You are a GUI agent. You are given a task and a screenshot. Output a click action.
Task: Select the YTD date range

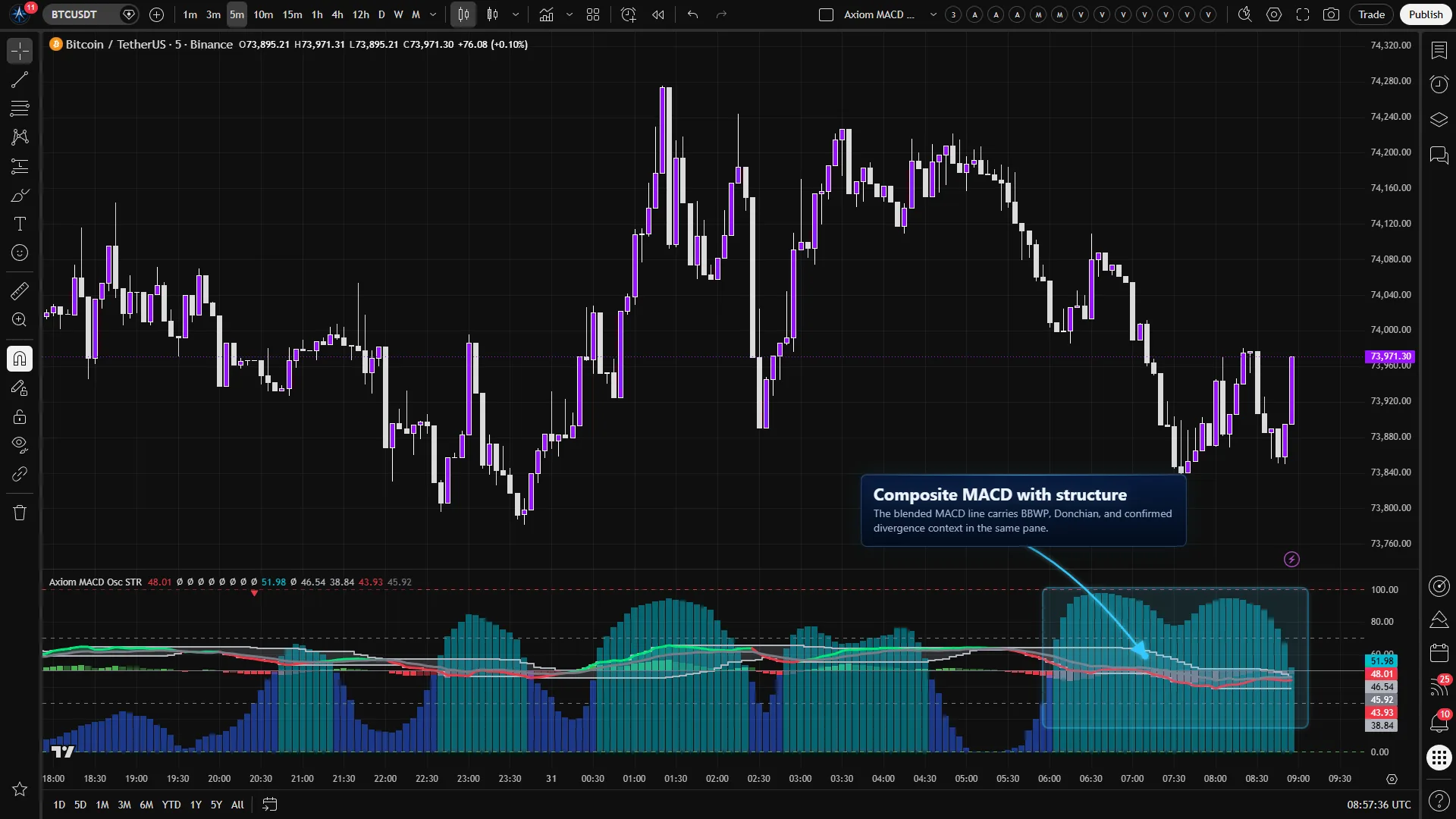171,805
